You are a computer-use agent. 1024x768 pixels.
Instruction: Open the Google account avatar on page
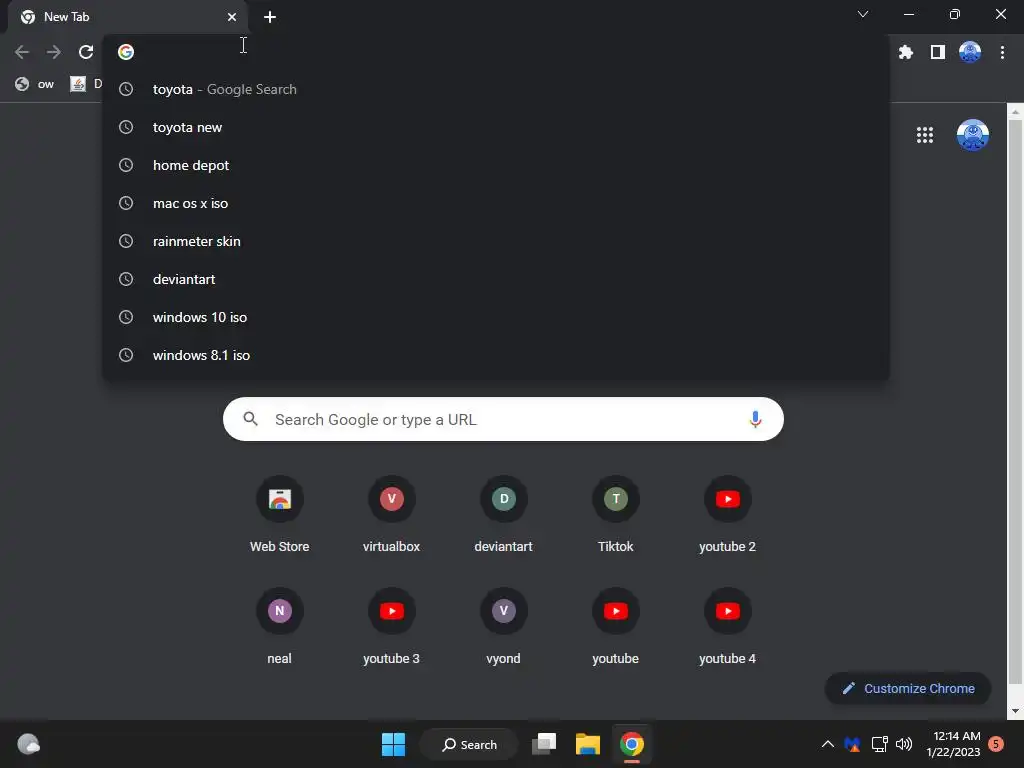972,135
